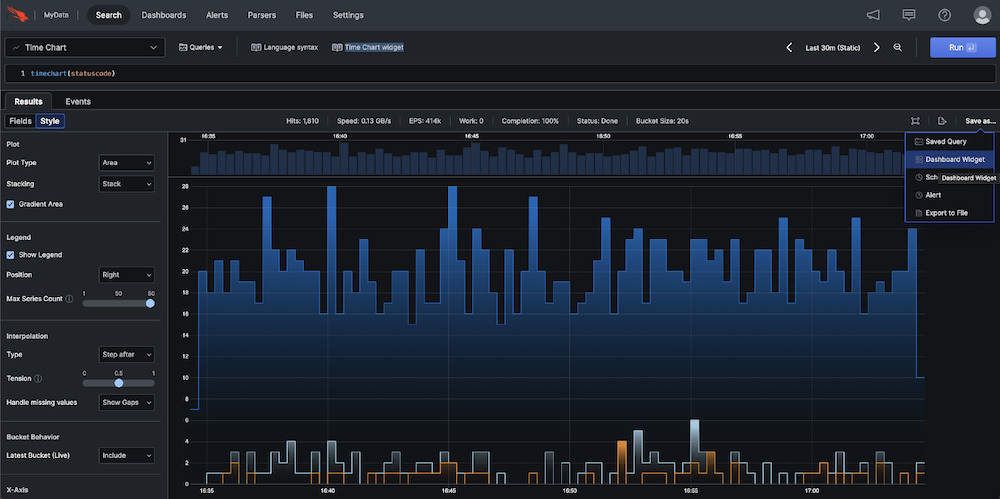1000x499 pixels.
Task: Open the help question mark icon
Action: [944, 15]
